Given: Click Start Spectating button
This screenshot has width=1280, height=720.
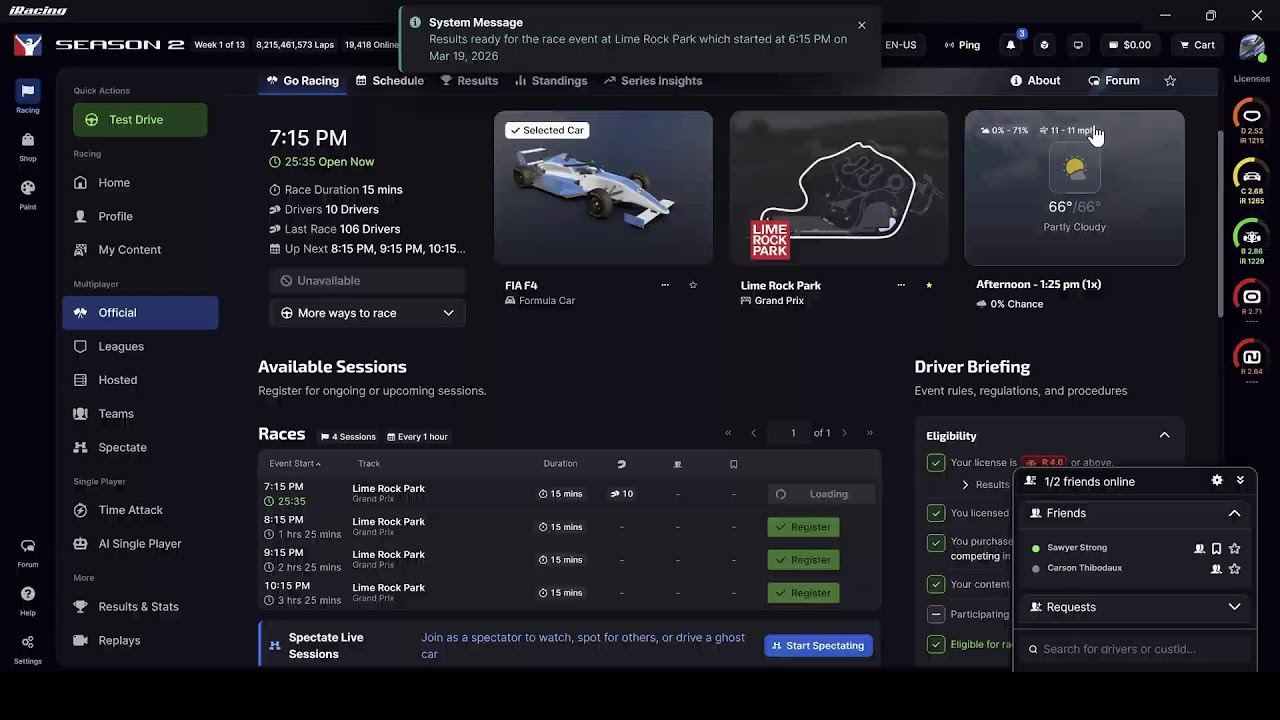Looking at the screenshot, I should (x=818, y=646).
